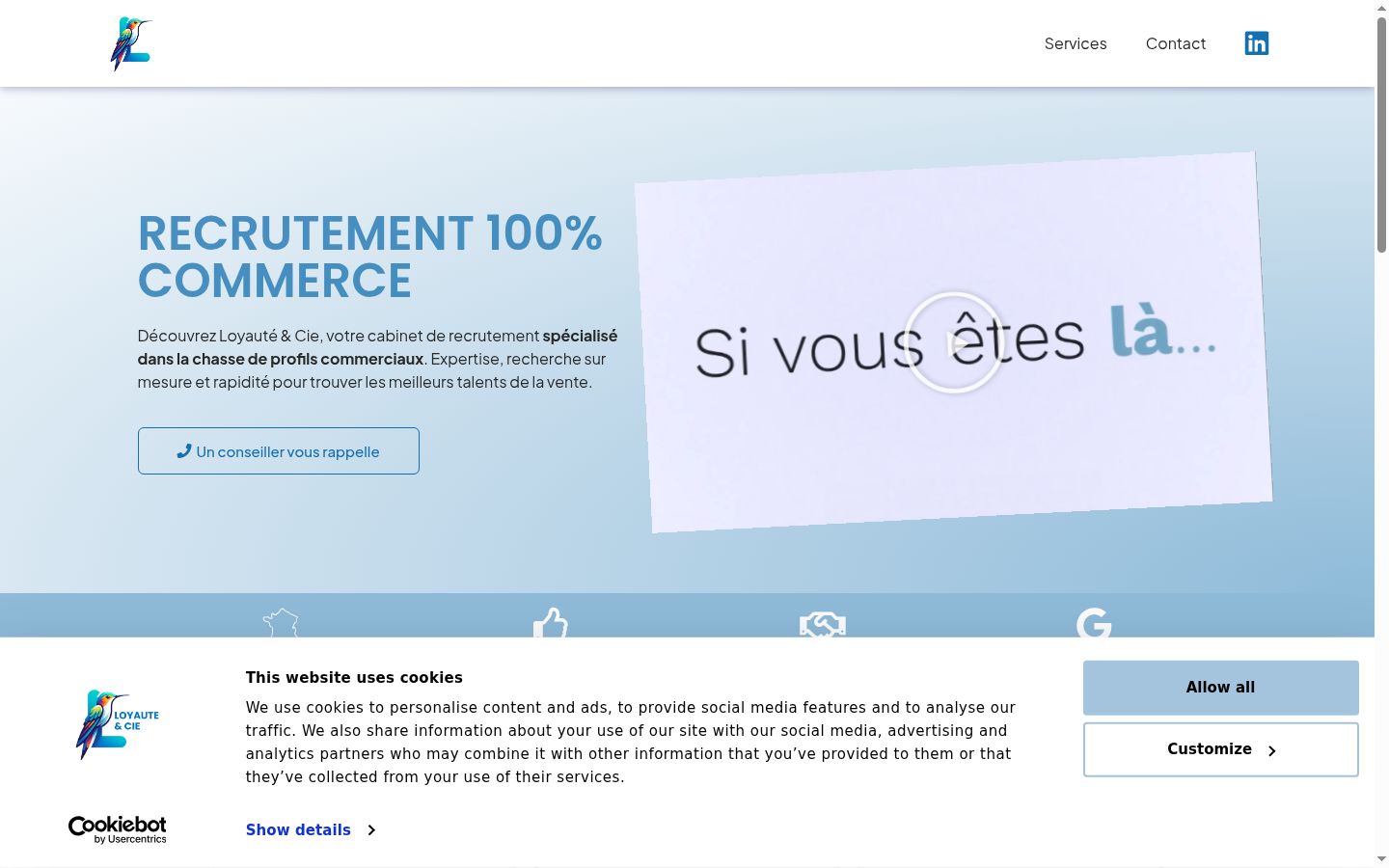Open the Cookiebot by Usercentrics logo
The image size is (1389, 868).
pos(118,829)
